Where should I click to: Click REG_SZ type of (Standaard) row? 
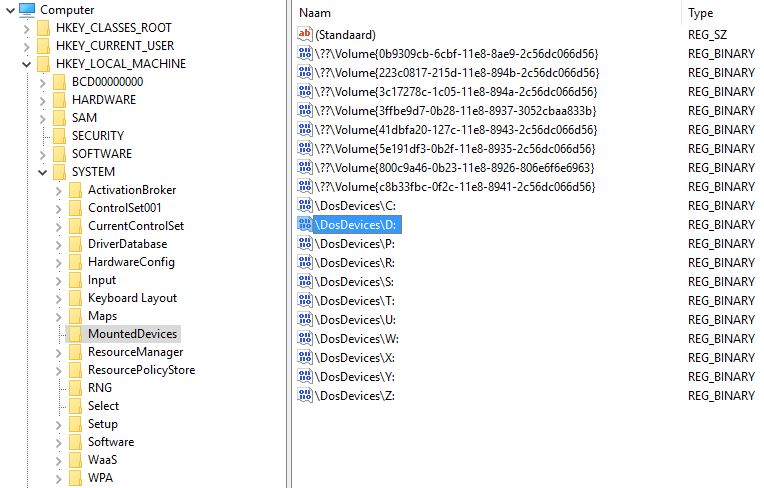[707, 35]
